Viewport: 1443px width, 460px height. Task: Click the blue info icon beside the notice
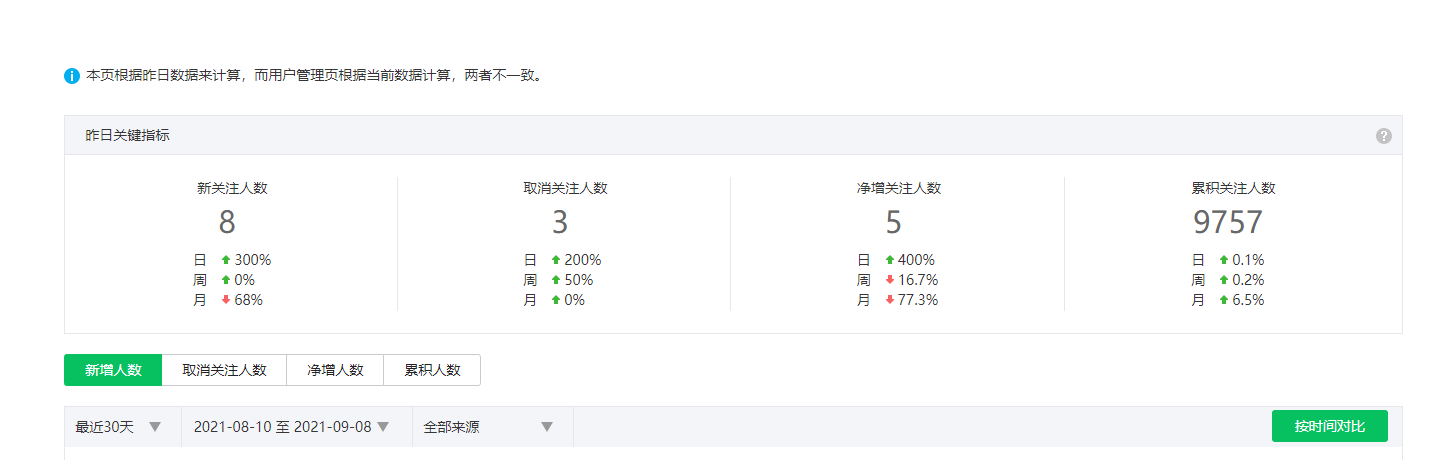pos(72,76)
